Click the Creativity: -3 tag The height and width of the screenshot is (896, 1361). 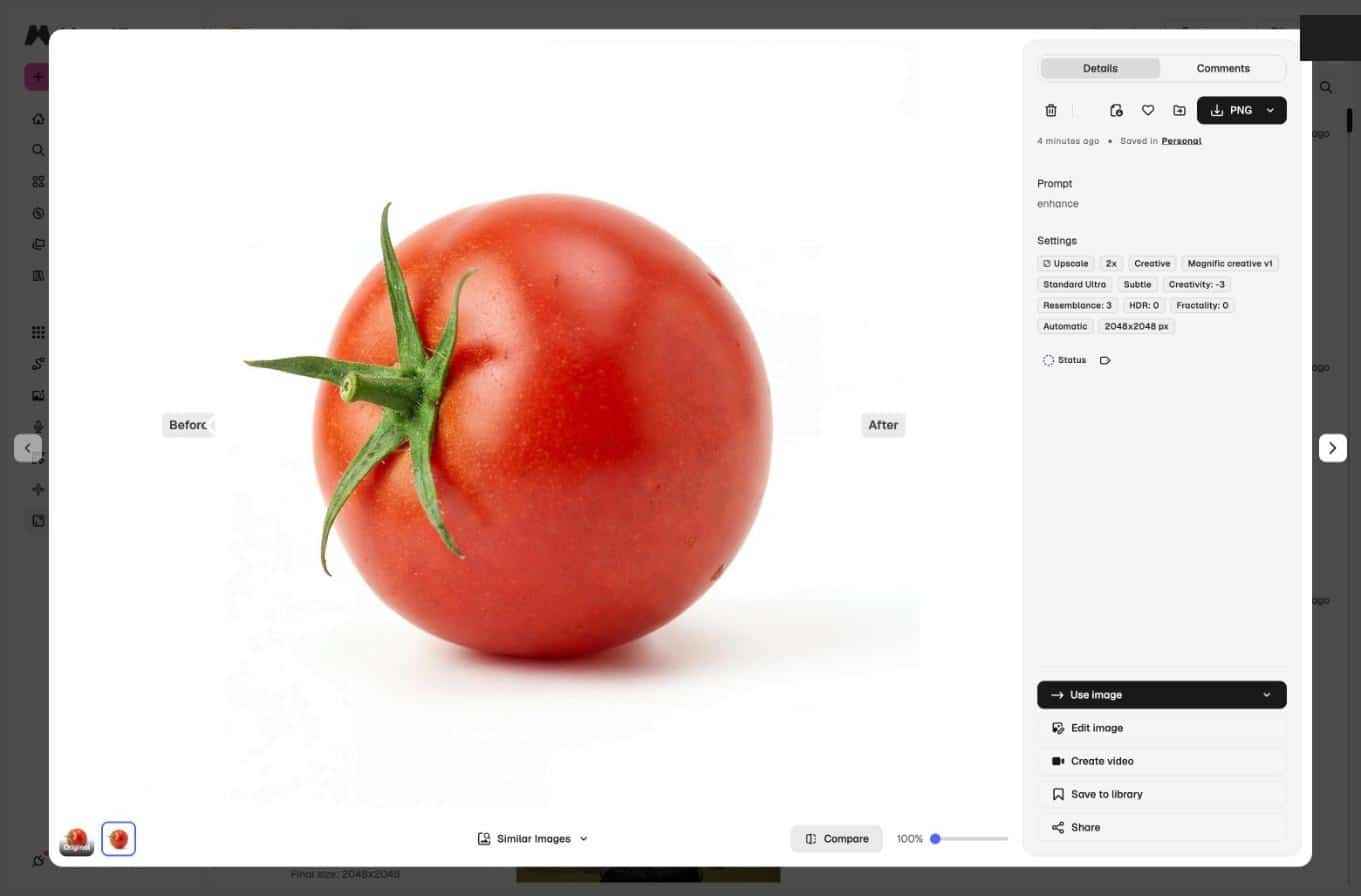click(1197, 285)
